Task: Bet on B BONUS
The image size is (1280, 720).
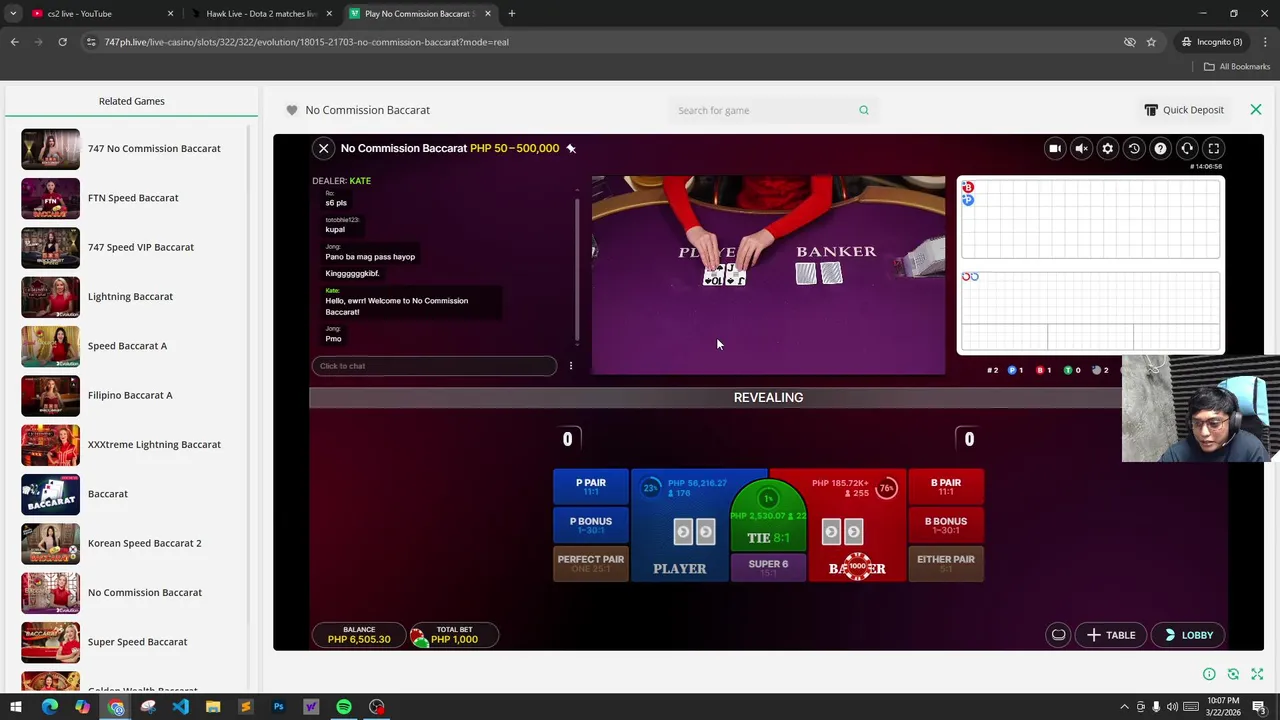Action: [x=945, y=524]
